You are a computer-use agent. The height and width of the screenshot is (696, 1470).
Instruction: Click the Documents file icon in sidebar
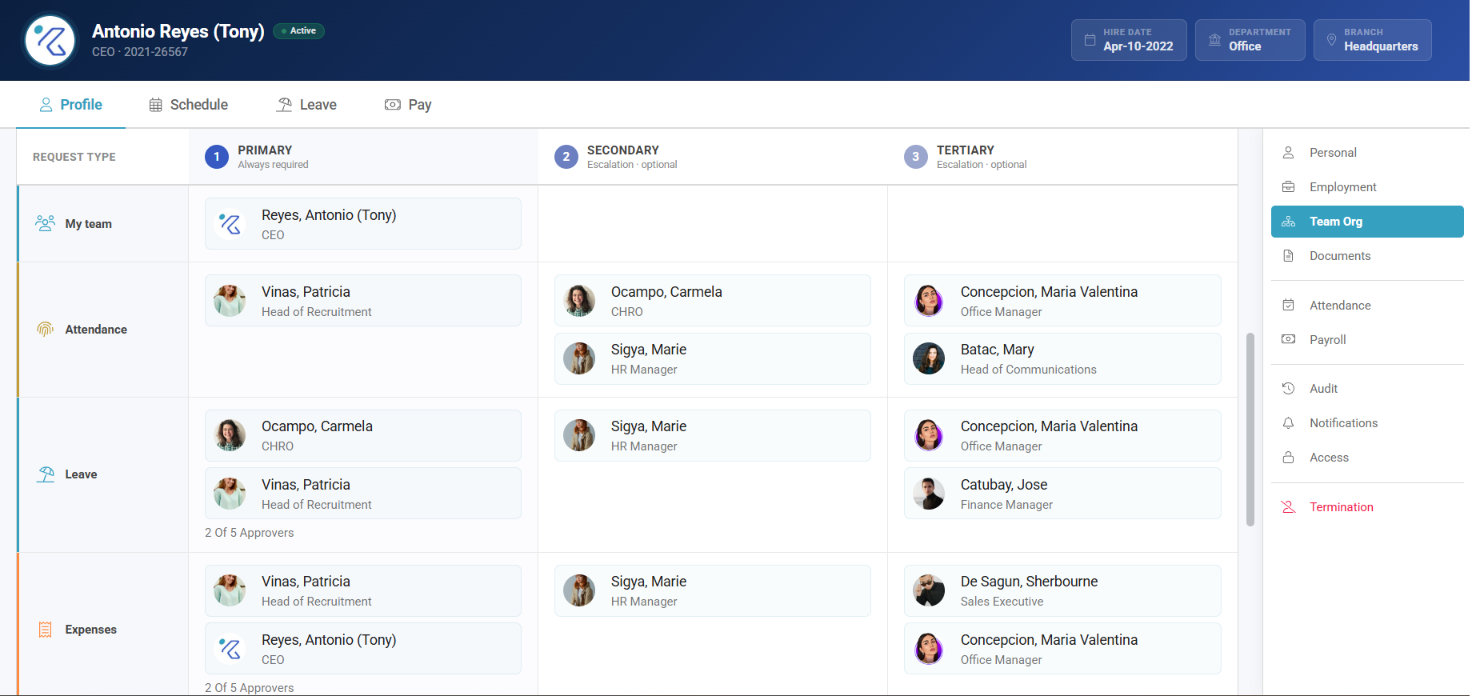1288,256
